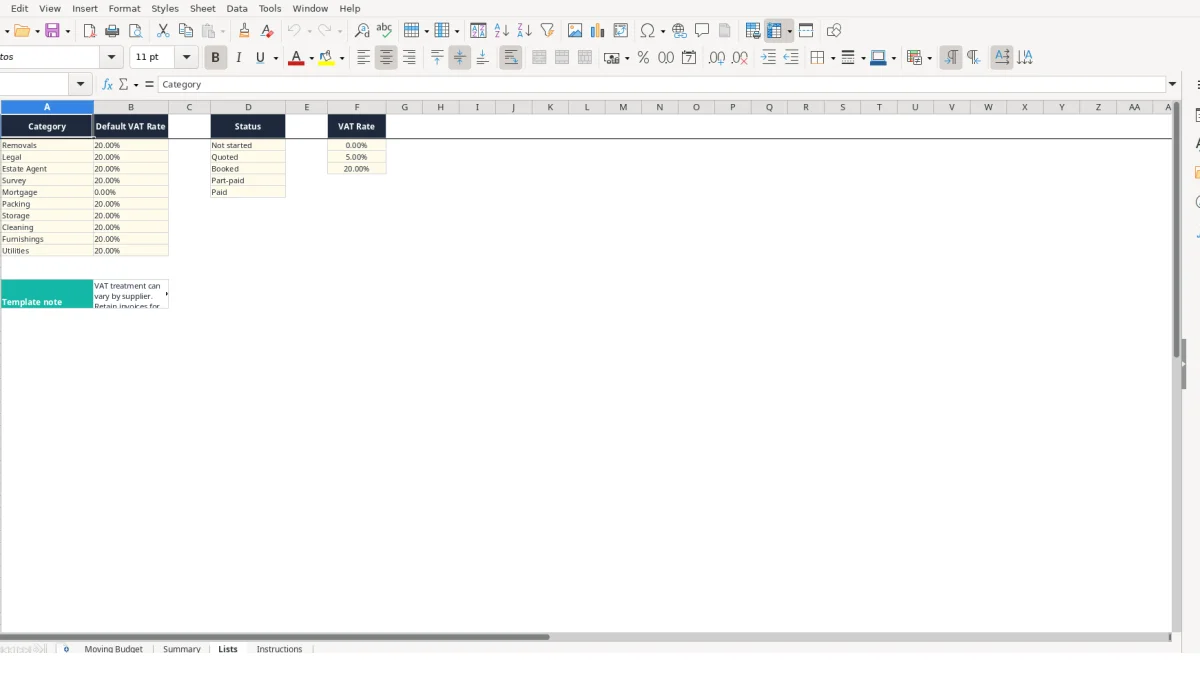This screenshot has width=1200, height=675.
Task: Format as percent
Action: coord(643,58)
